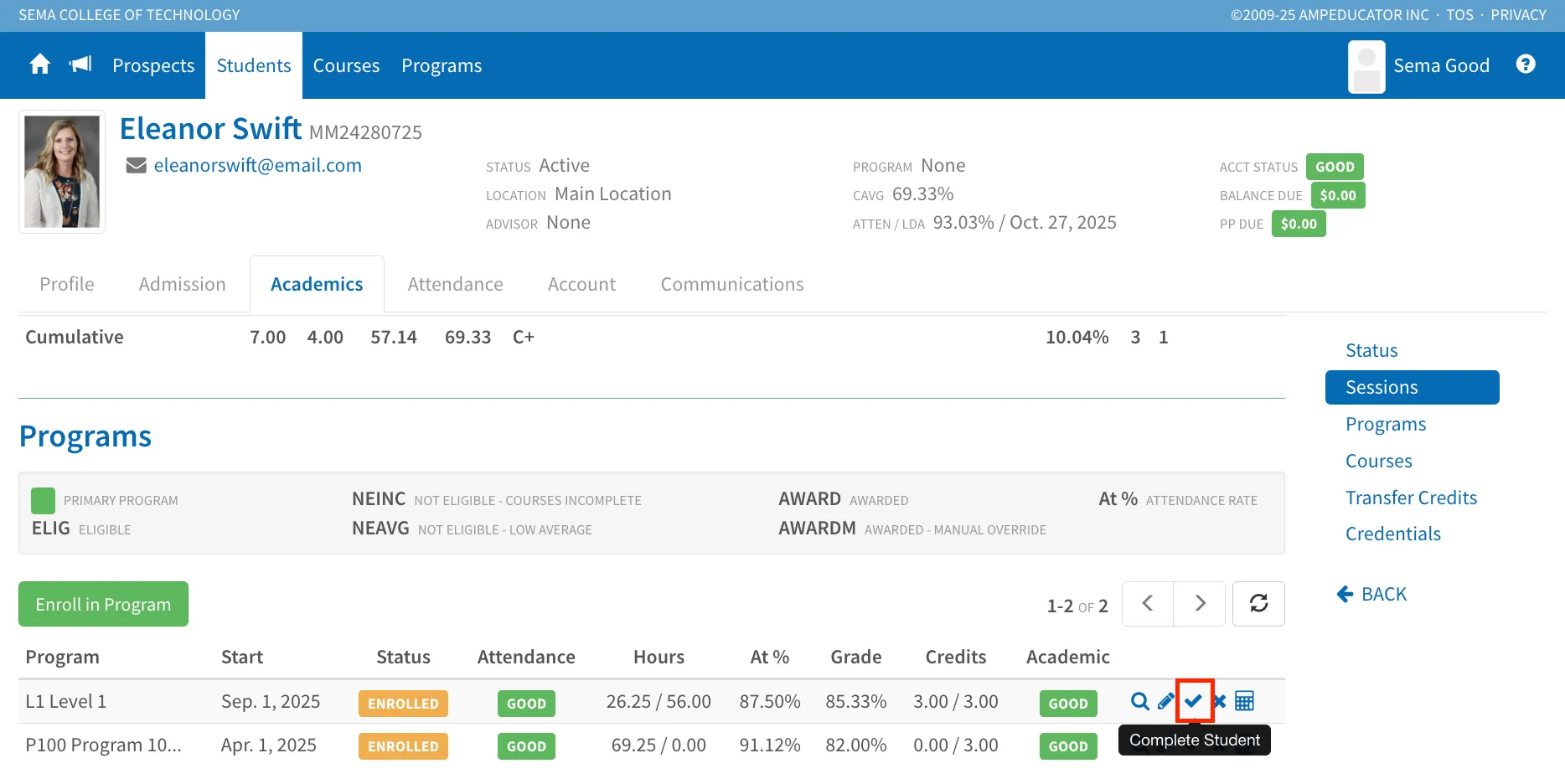Switch to the Admission tab
Viewport: 1565px width, 784px height.
click(x=183, y=284)
